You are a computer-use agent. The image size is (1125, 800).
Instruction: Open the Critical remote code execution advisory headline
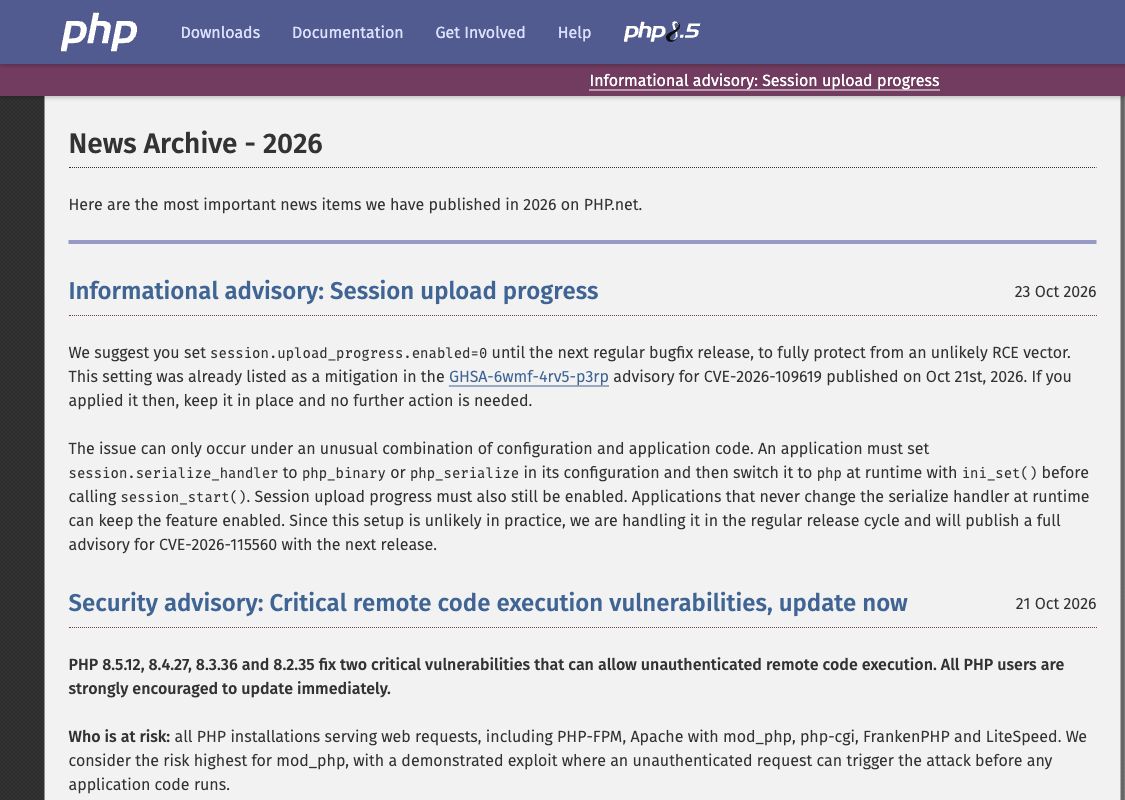488,603
